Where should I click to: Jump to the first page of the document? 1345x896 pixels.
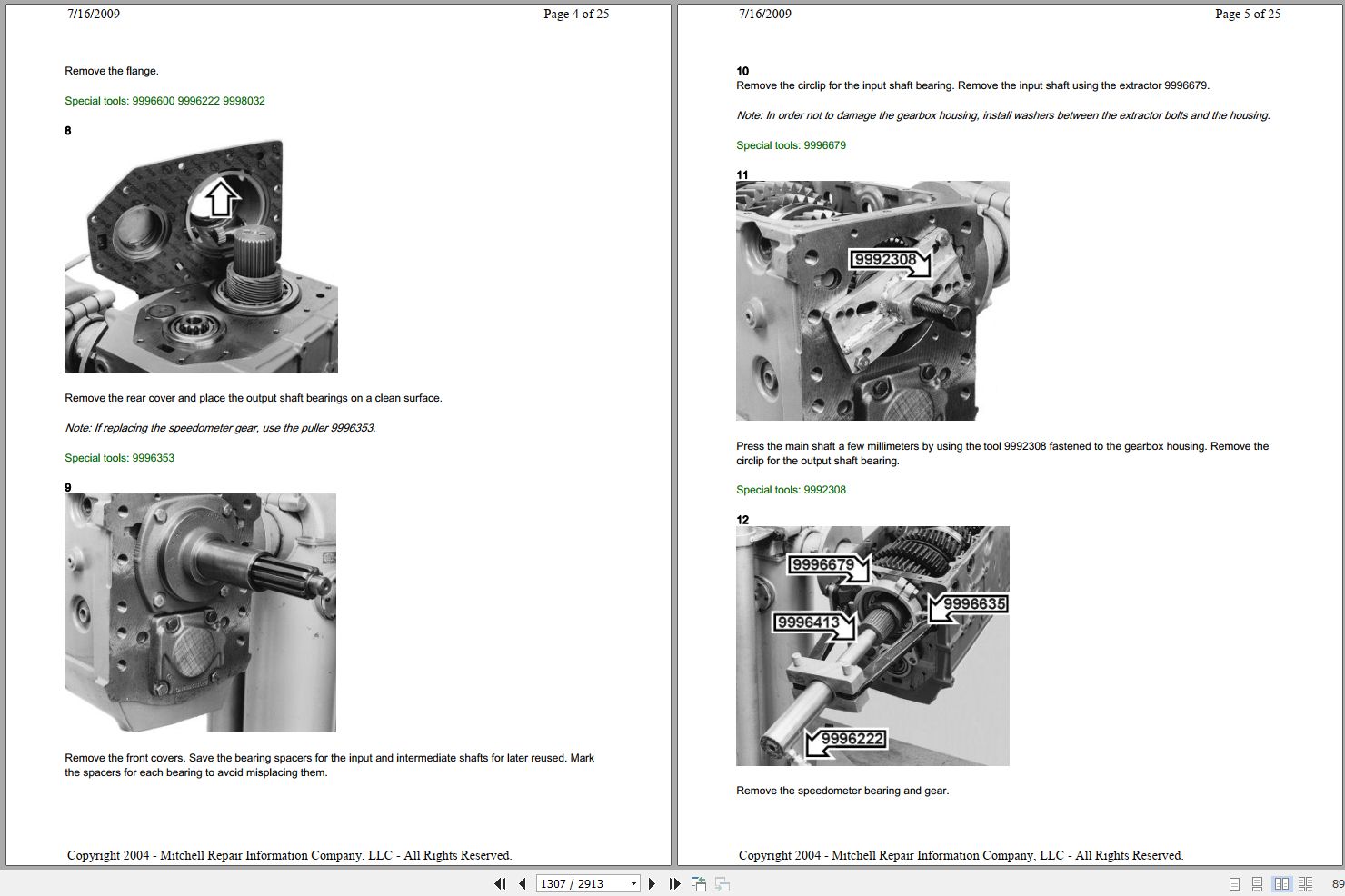click(501, 883)
